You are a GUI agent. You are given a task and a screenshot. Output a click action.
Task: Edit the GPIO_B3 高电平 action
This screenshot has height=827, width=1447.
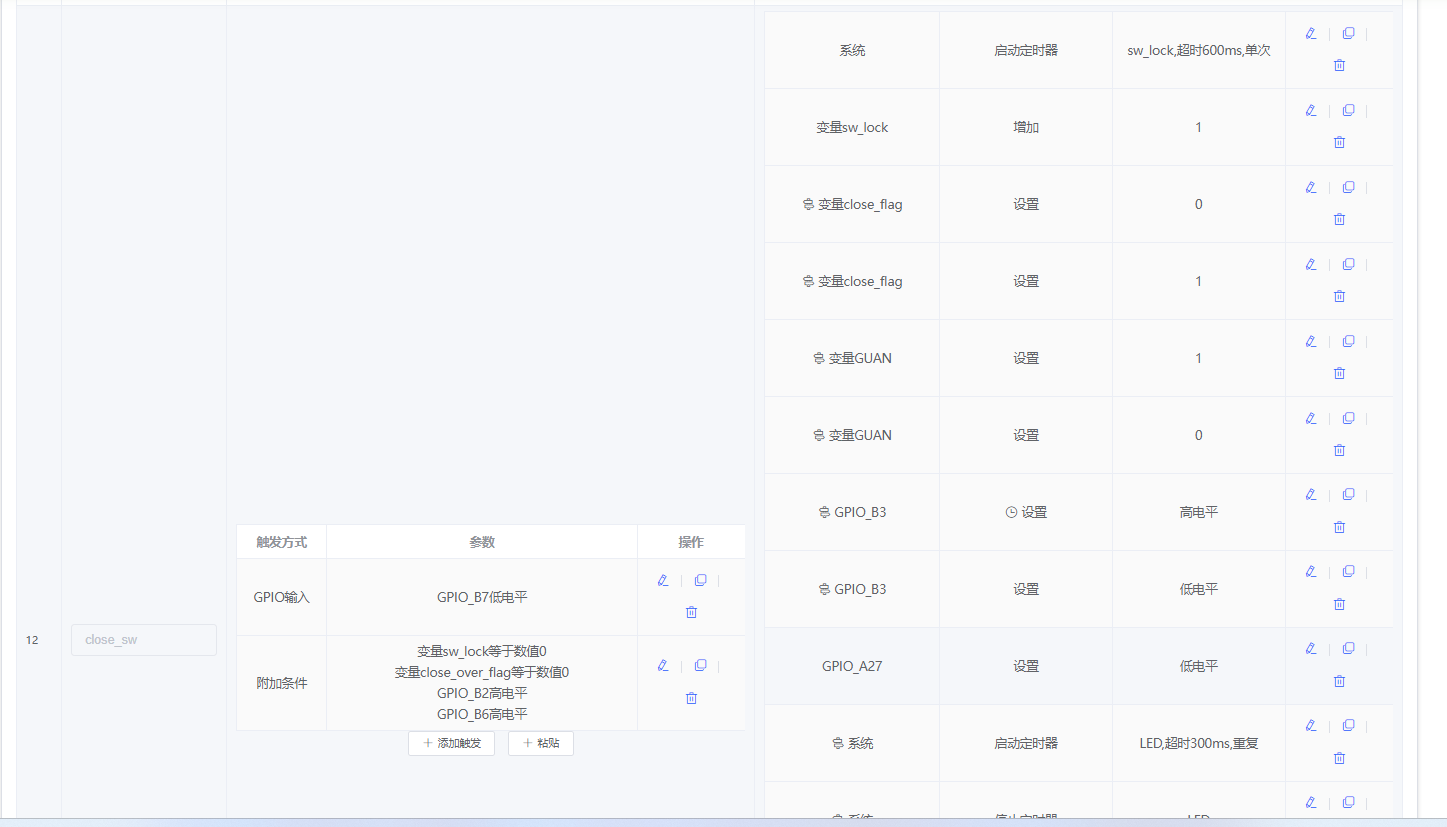1310,495
